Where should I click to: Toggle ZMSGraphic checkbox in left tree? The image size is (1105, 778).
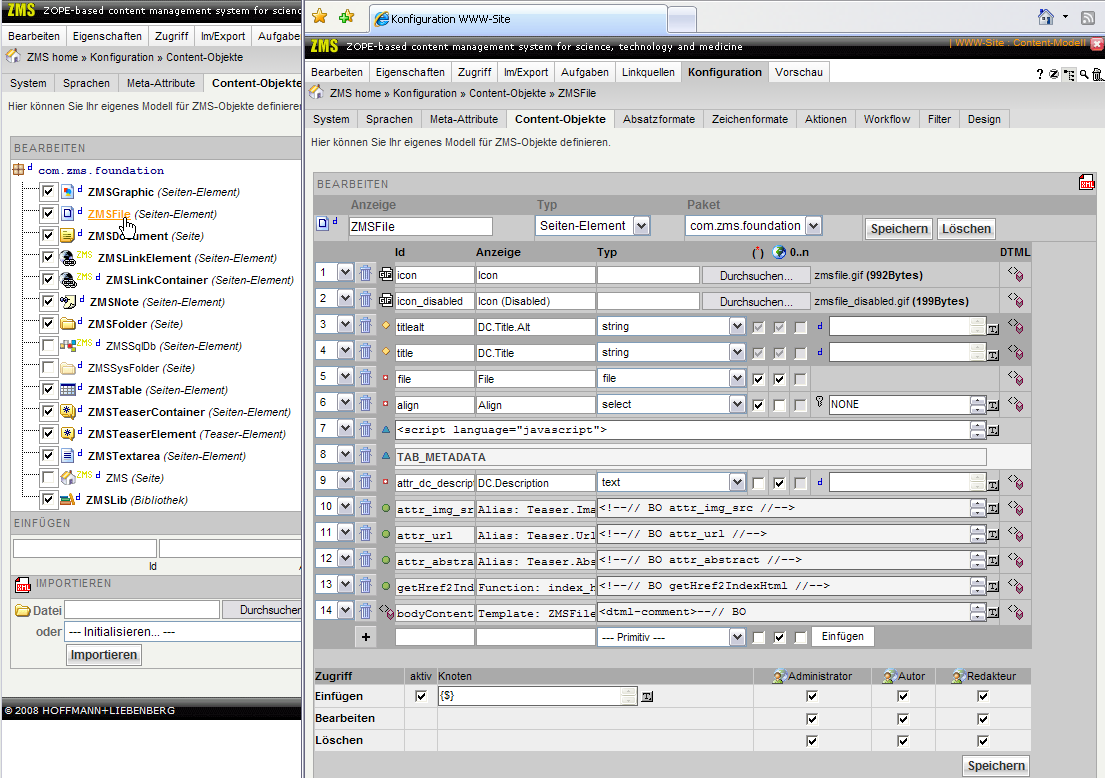(x=48, y=191)
